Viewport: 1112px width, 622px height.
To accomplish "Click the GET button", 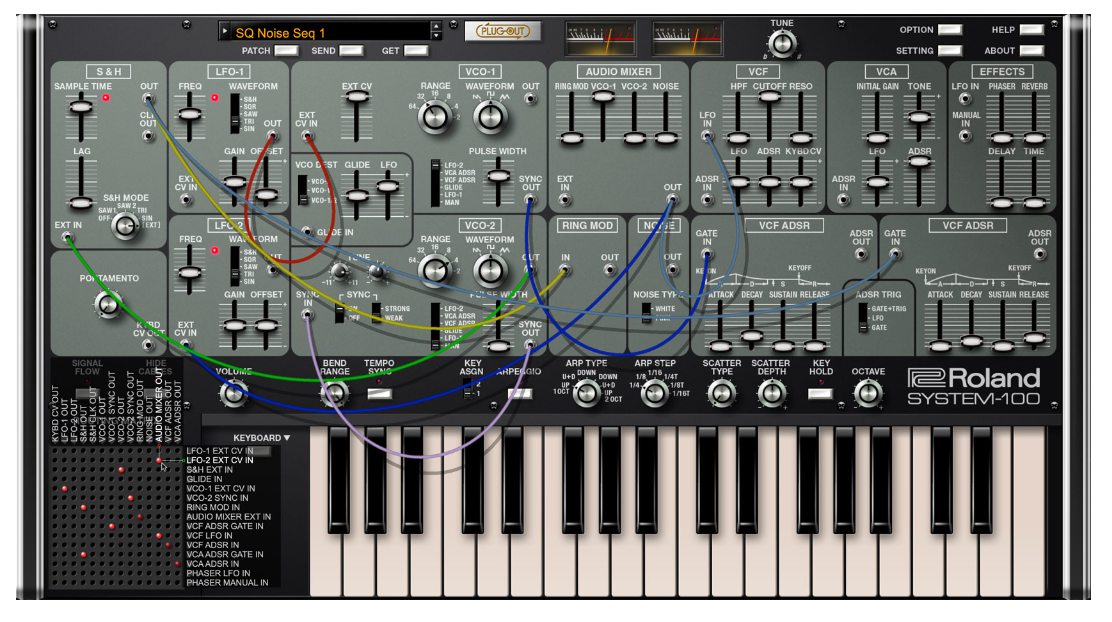I will (x=416, y=50).
